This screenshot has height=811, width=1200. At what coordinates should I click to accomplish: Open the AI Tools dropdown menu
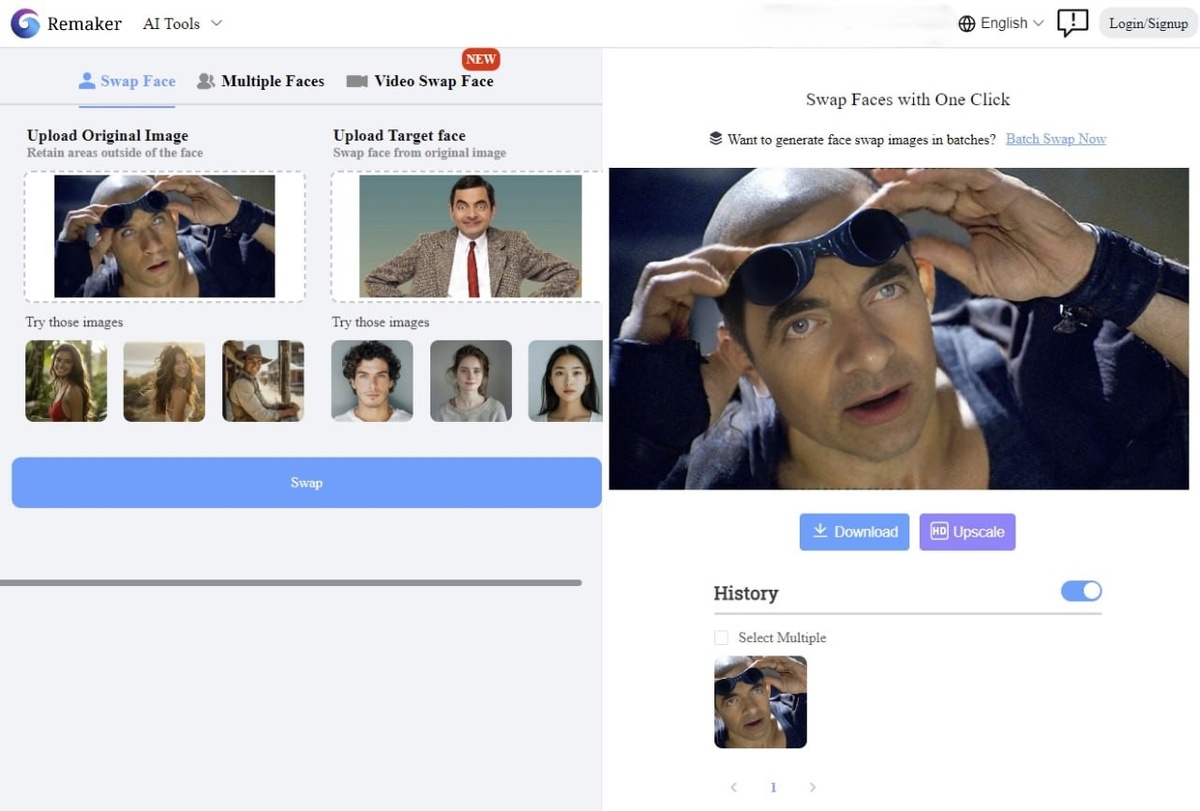(182, 23)
